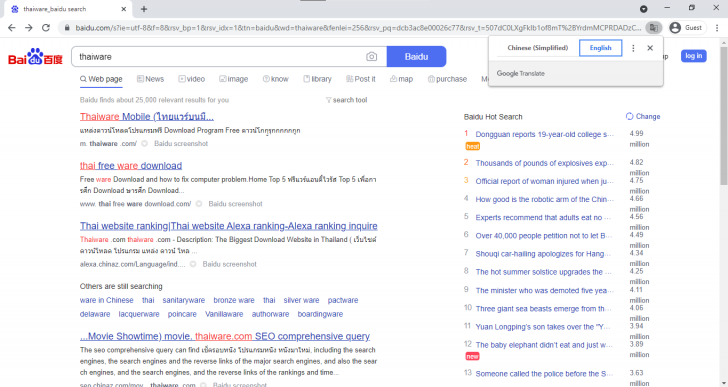Click related search authorware
This screenshot has width=728, height=387.
(270, 314)
